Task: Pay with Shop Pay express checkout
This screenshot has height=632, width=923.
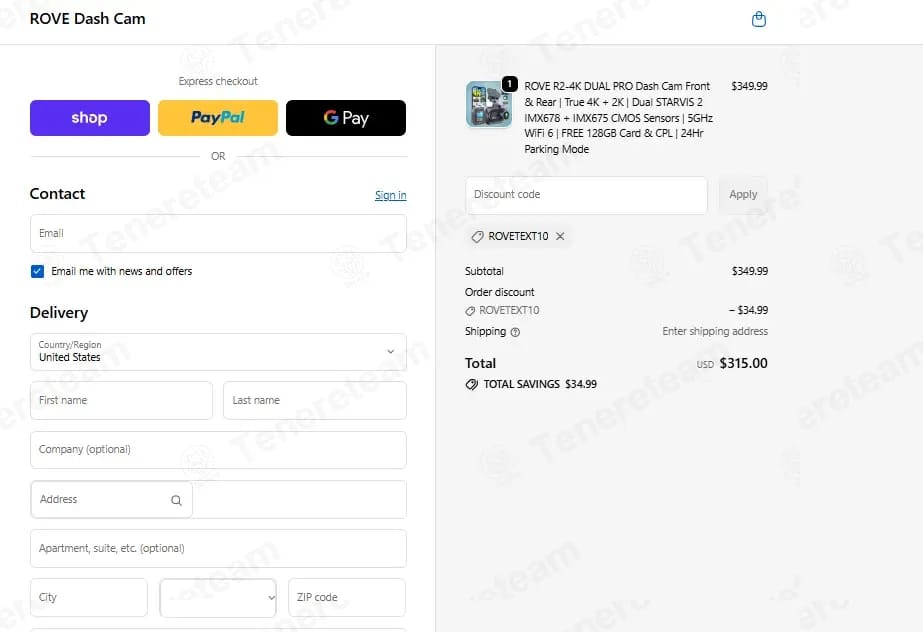Action: point(89,118)
